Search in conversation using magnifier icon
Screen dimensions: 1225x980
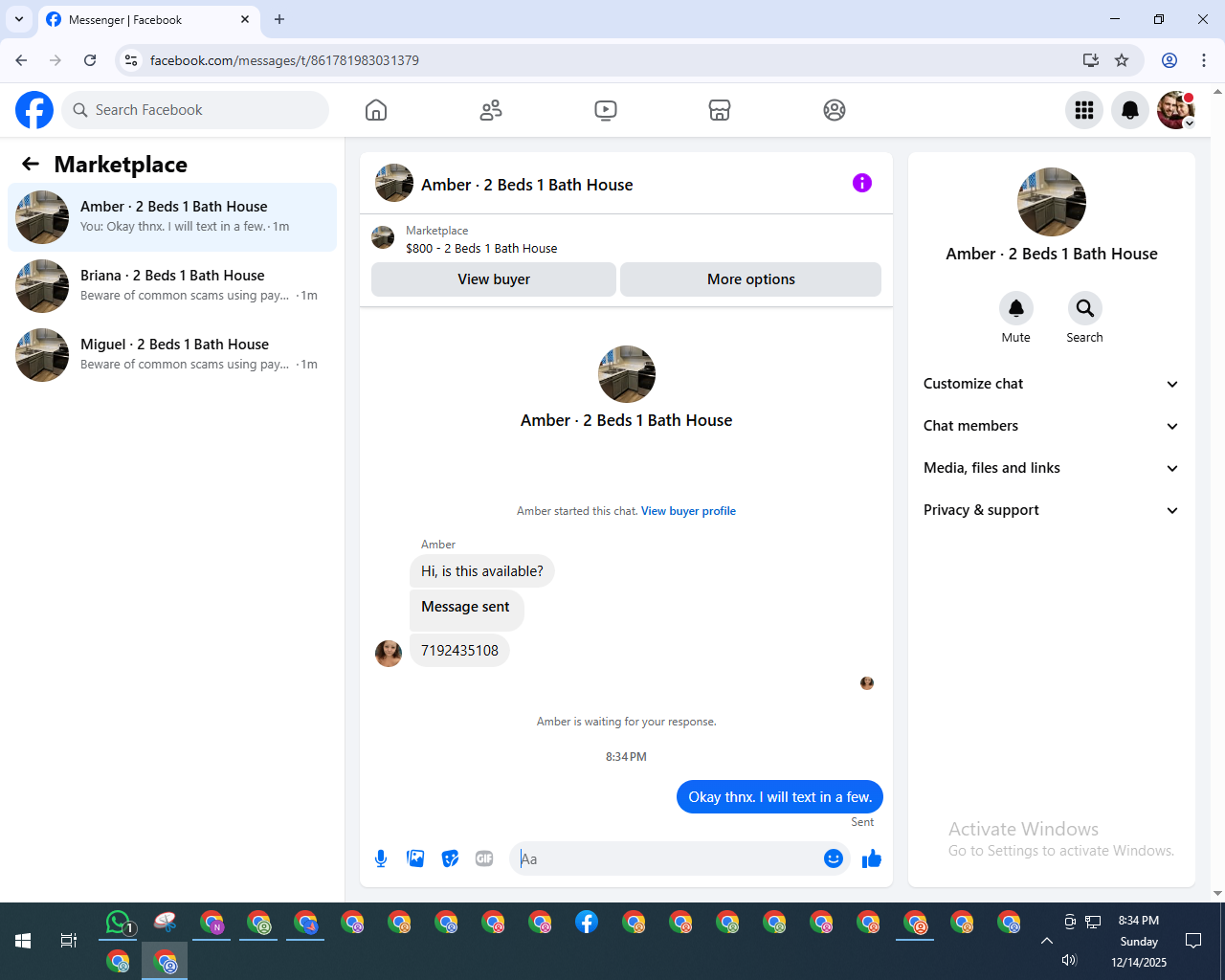1084,308
